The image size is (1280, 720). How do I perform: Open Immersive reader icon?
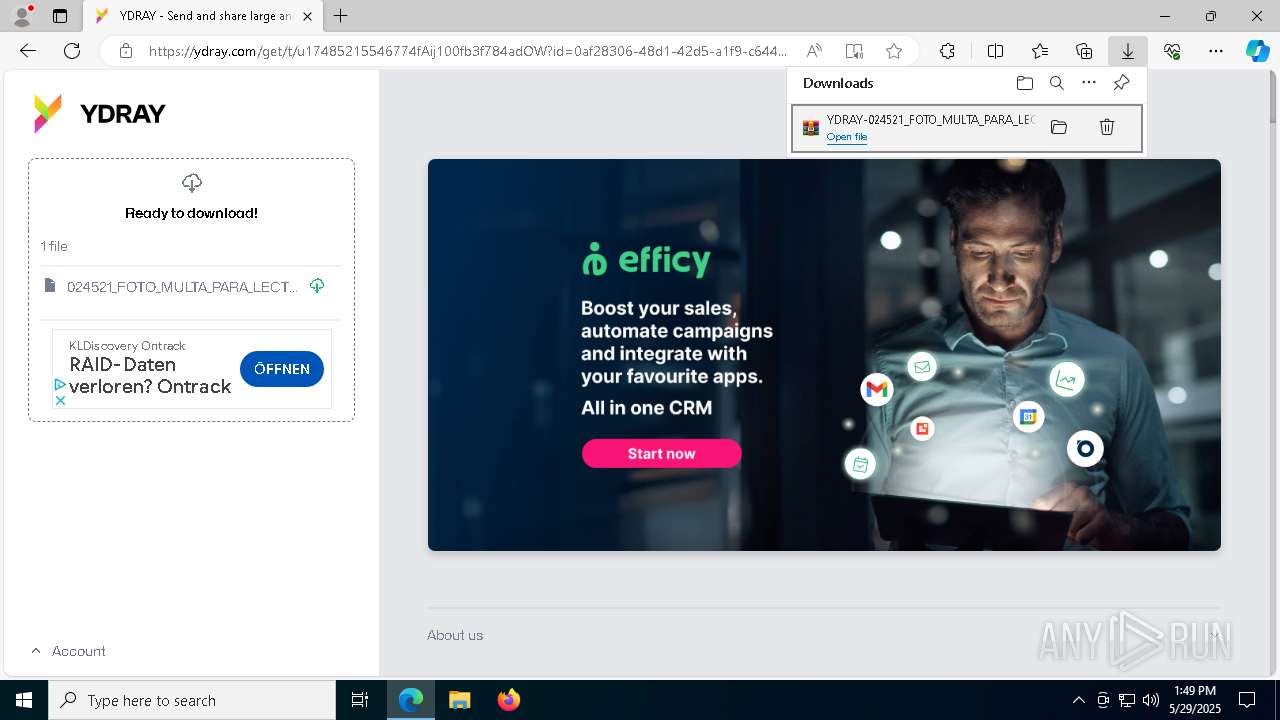click(854, 51)
